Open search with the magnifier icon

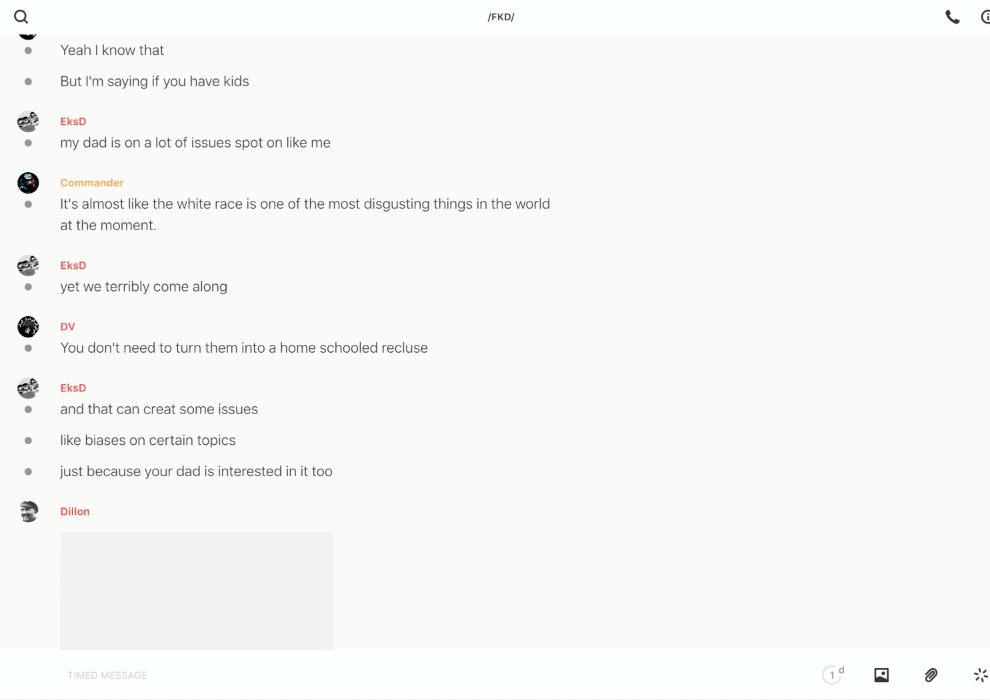[x=21, y=17]
